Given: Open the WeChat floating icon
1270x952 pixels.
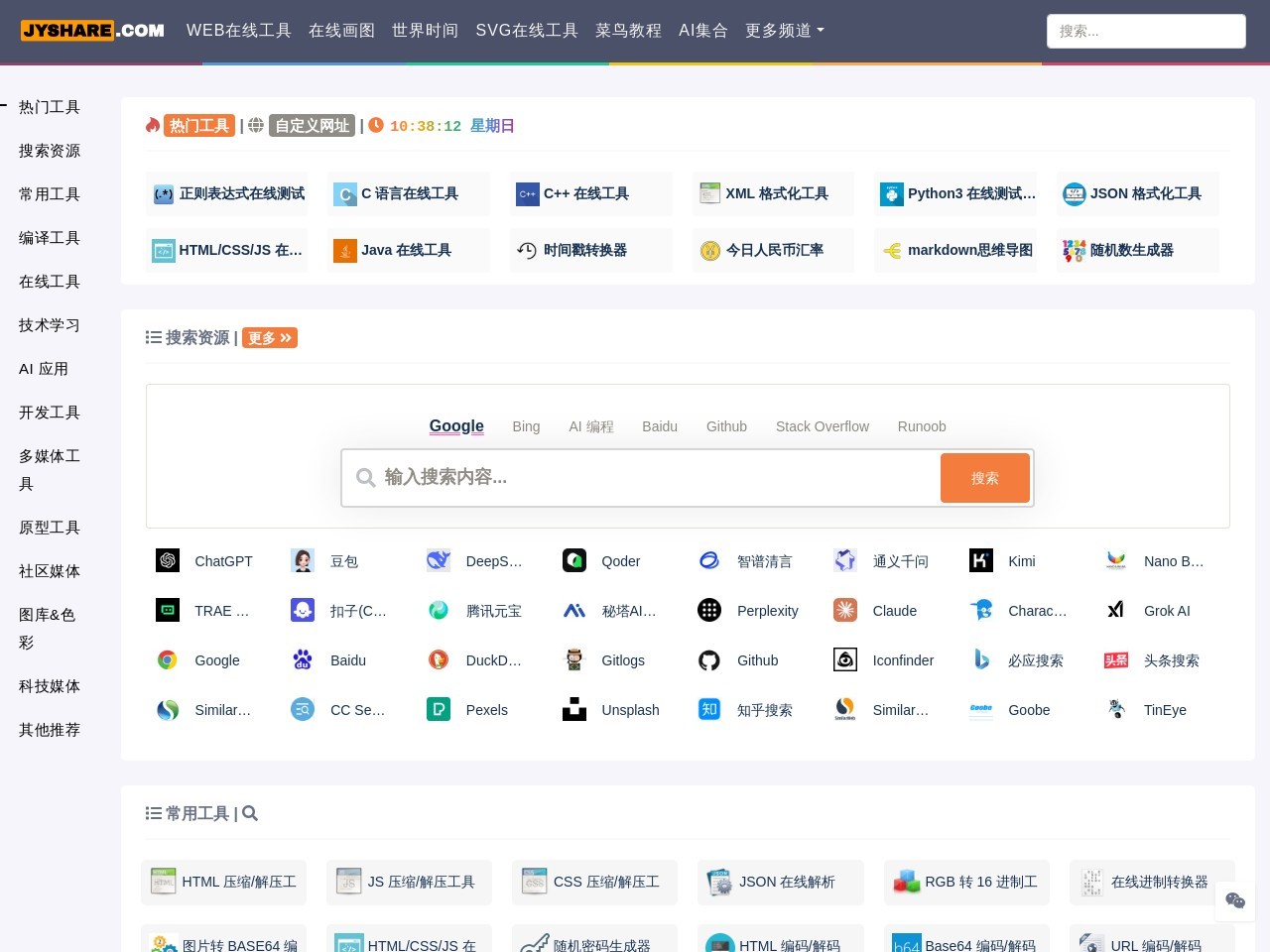Looking at the screenshot, I should tap(1235, 900).
